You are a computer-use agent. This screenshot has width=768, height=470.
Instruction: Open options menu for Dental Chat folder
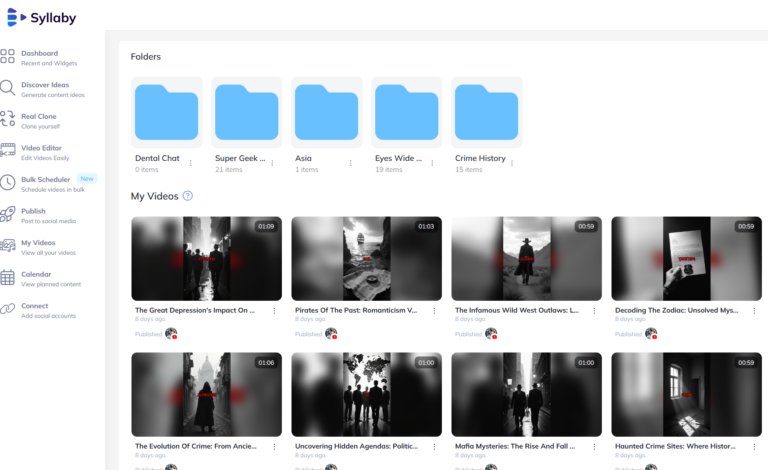point(192,163)
